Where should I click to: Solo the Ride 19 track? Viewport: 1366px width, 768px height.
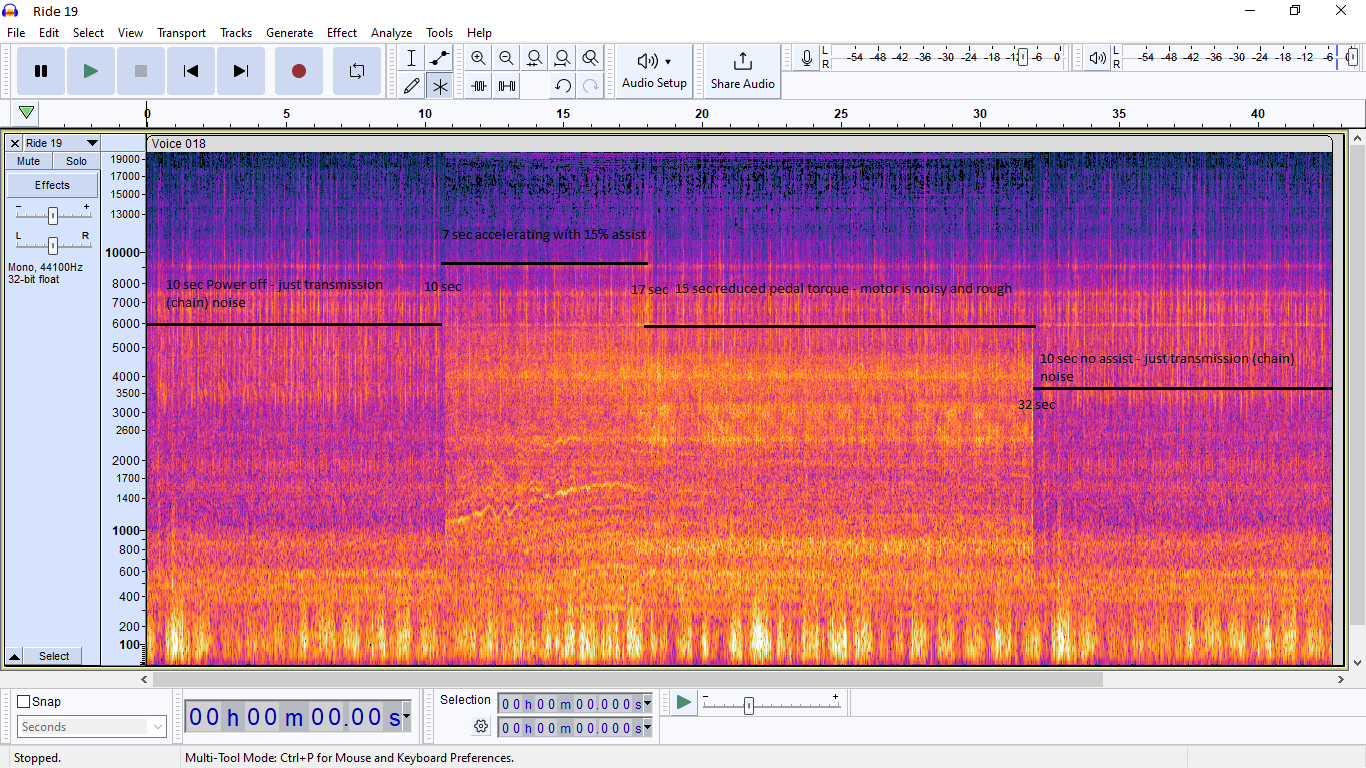76,161
